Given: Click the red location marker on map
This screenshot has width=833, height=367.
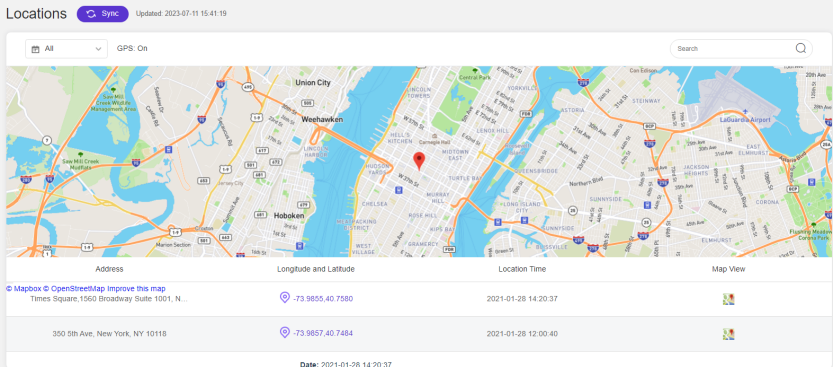Looking at the screenshot, I should [x=419, y=160].
